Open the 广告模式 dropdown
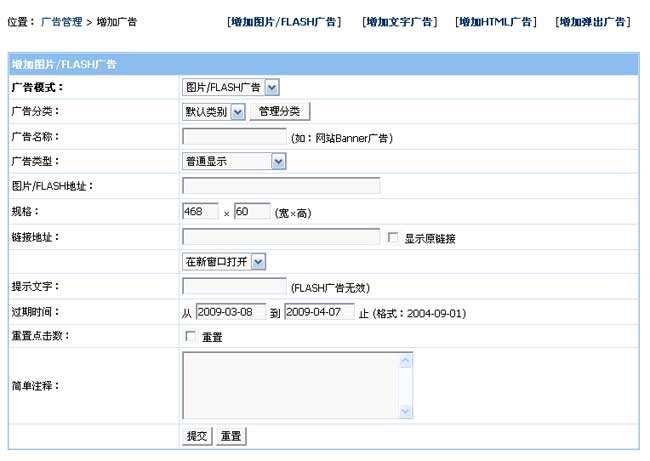This screenshot has height=461, width=650. pyautogui.click(x=230, y=88)
